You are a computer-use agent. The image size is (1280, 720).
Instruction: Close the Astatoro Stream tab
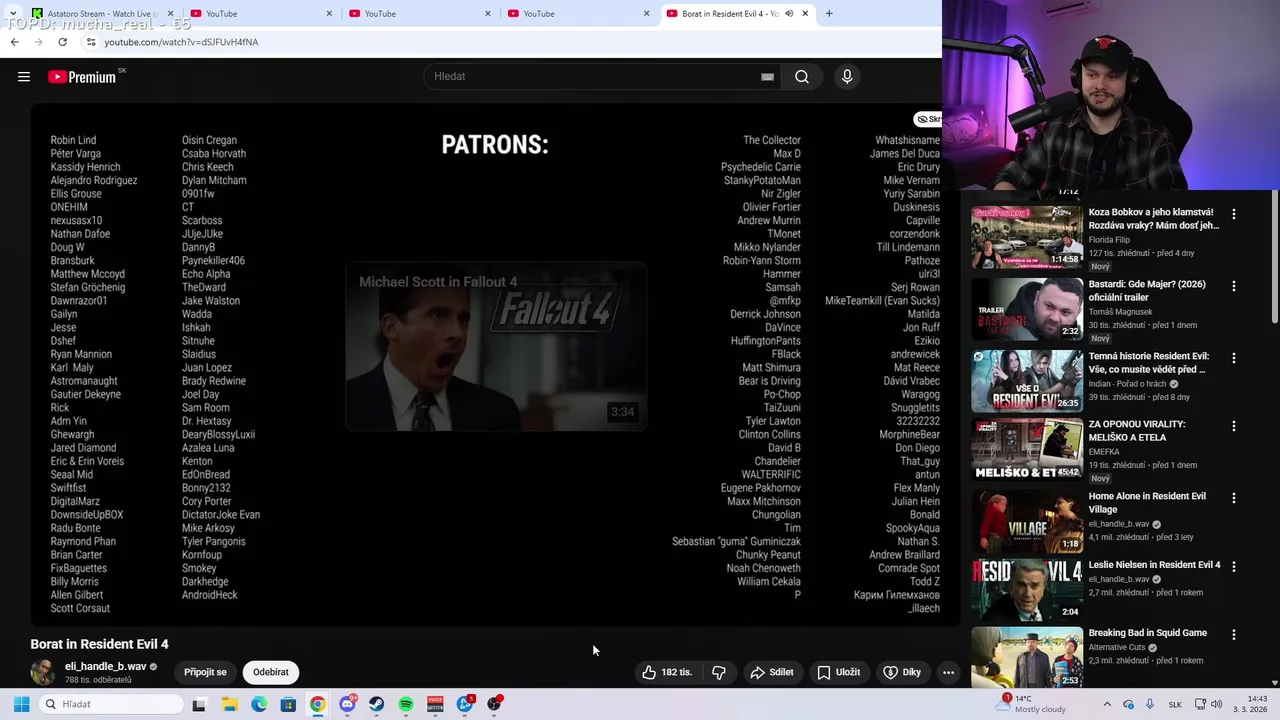click(x=170, y=14)
